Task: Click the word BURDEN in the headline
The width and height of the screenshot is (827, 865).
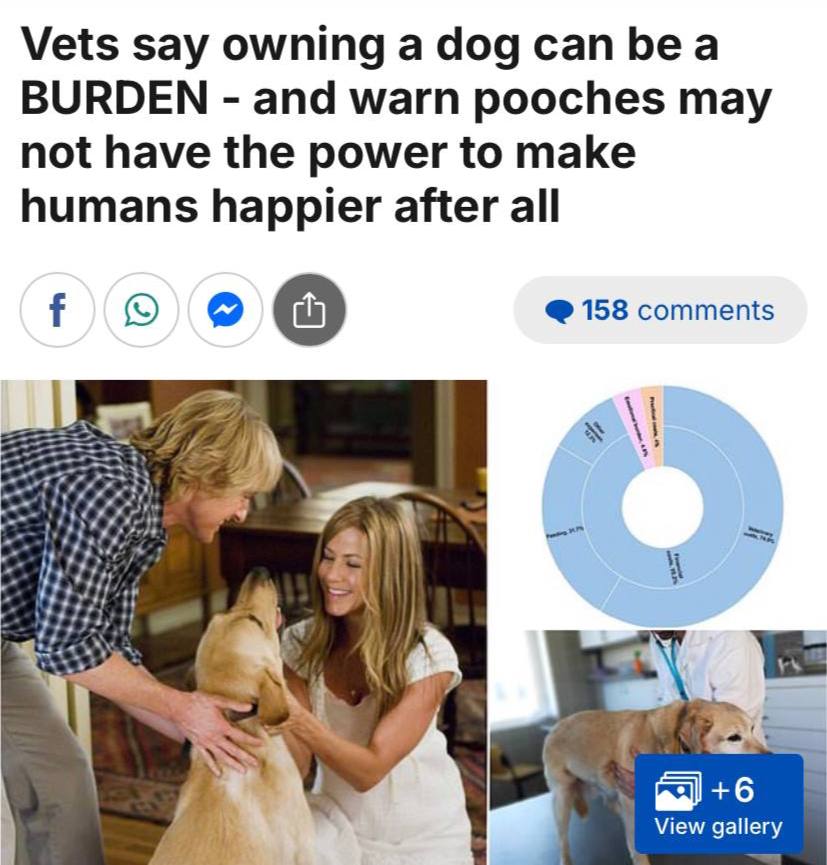Action: click(114, 98)
